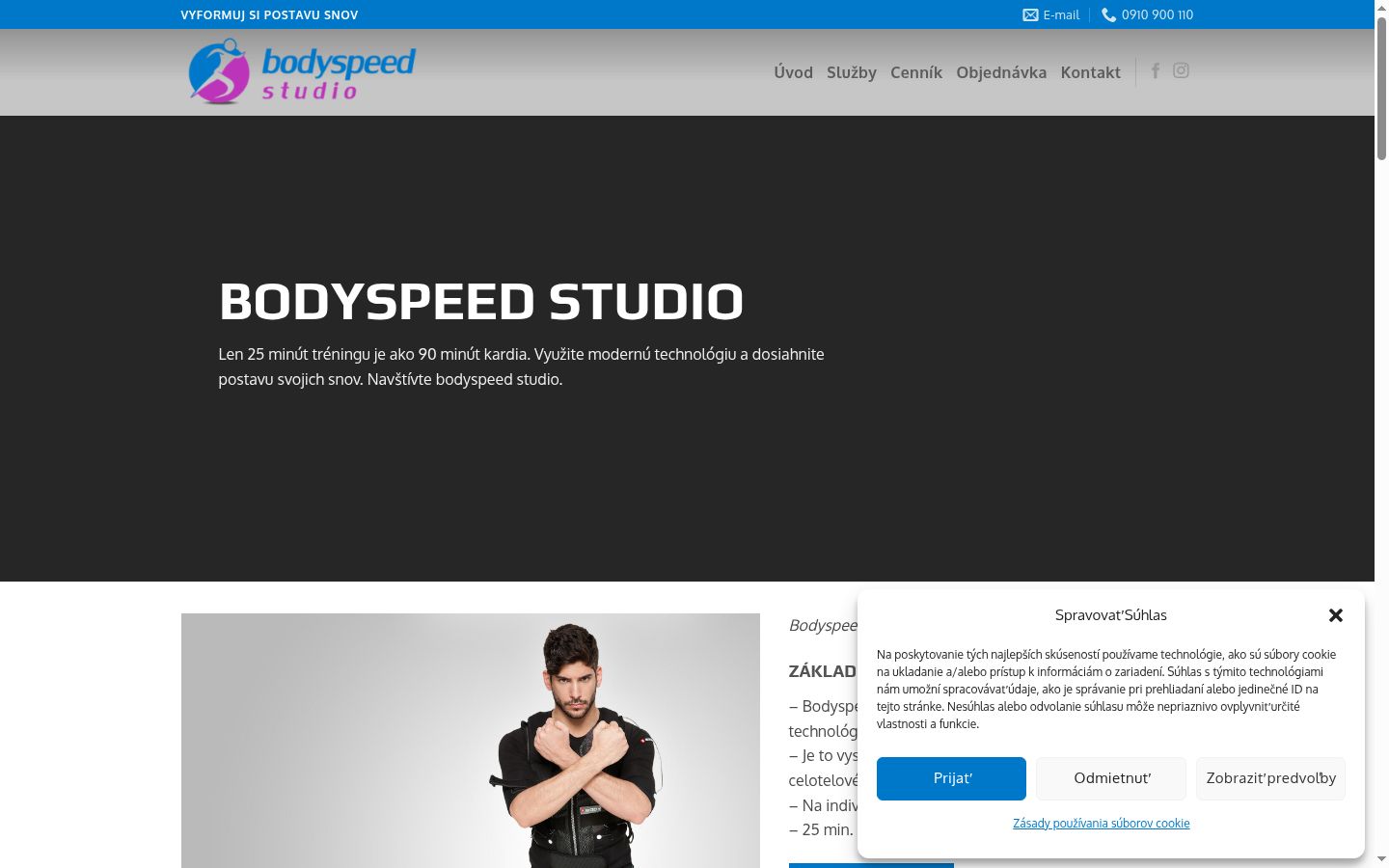Close the cookie consent dialog
Screen dimensions: 1389x868
point(1336,615)
